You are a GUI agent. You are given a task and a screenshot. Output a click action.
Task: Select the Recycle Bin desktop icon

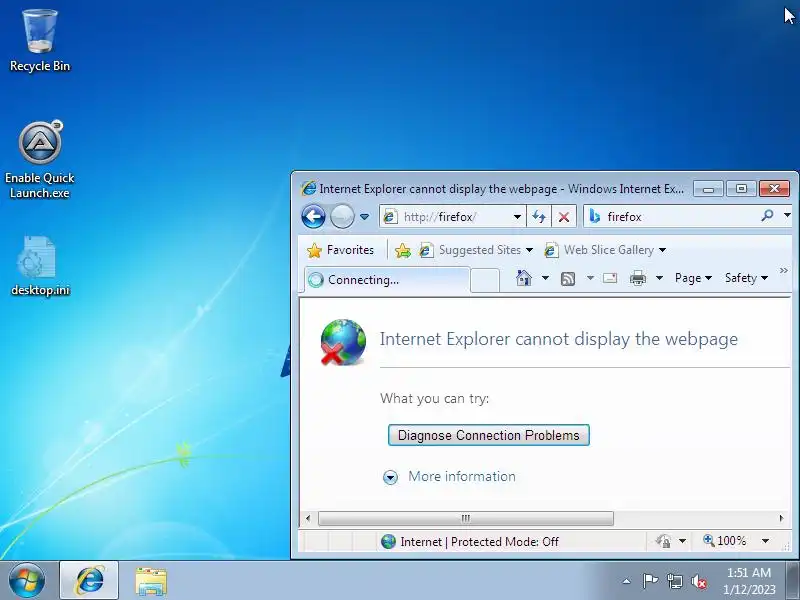point(40,41)
